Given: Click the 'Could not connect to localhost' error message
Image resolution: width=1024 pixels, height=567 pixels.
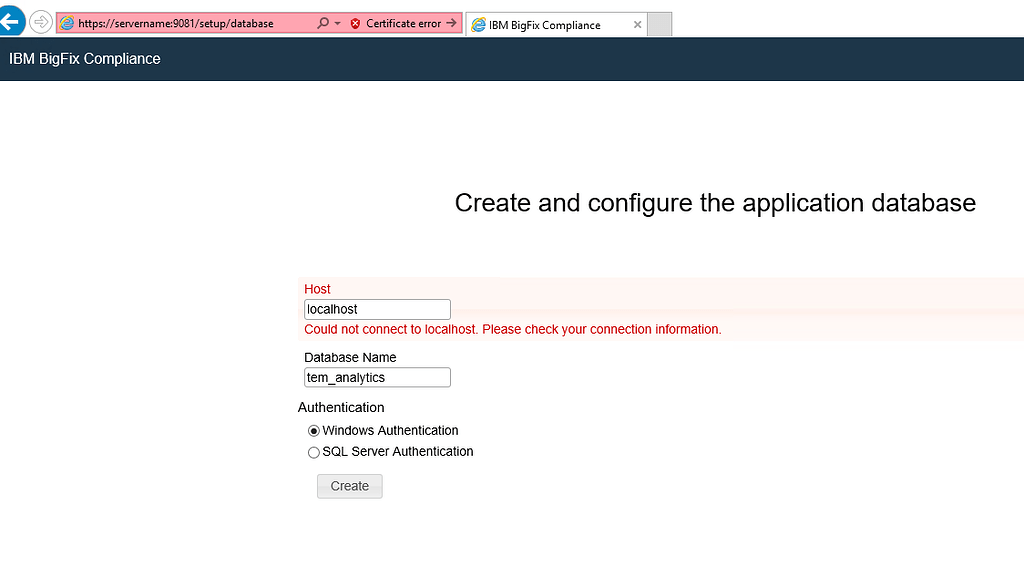Looking at the screenshot, I should (513, 329).
